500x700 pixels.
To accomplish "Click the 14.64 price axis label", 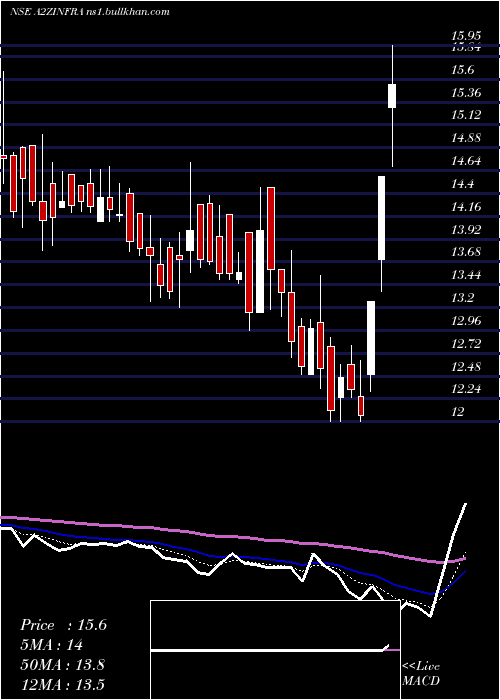I will pos(466,161).
